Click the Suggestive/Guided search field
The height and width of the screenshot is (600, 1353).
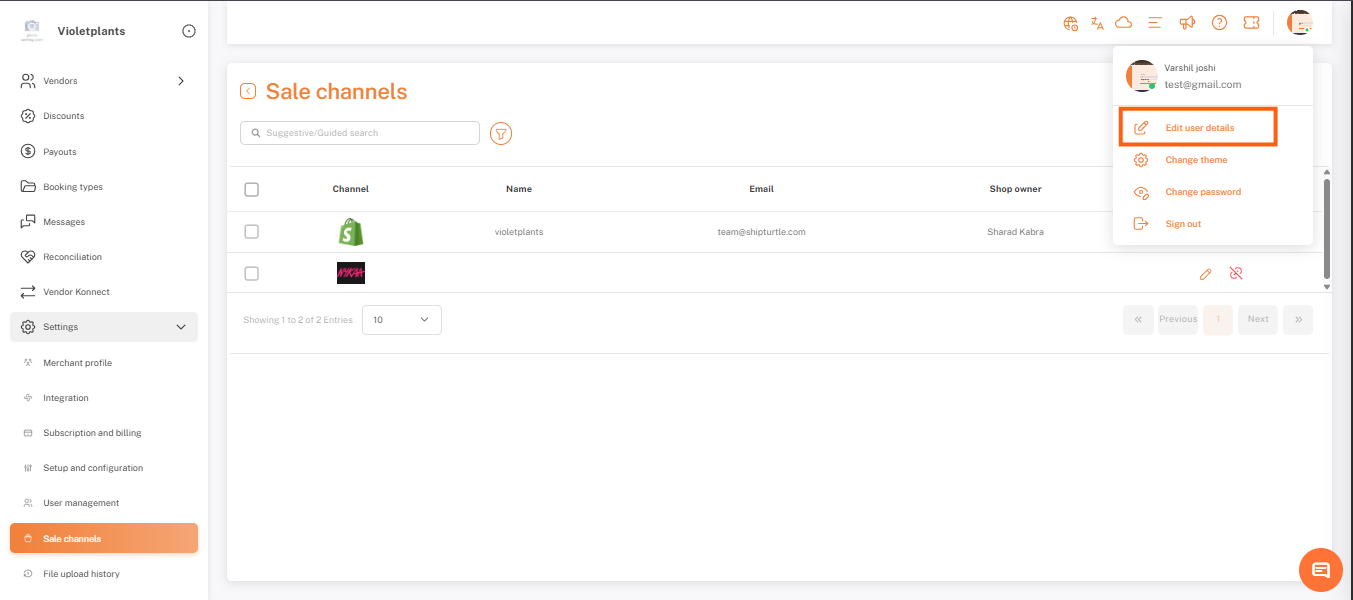(360, 133)
